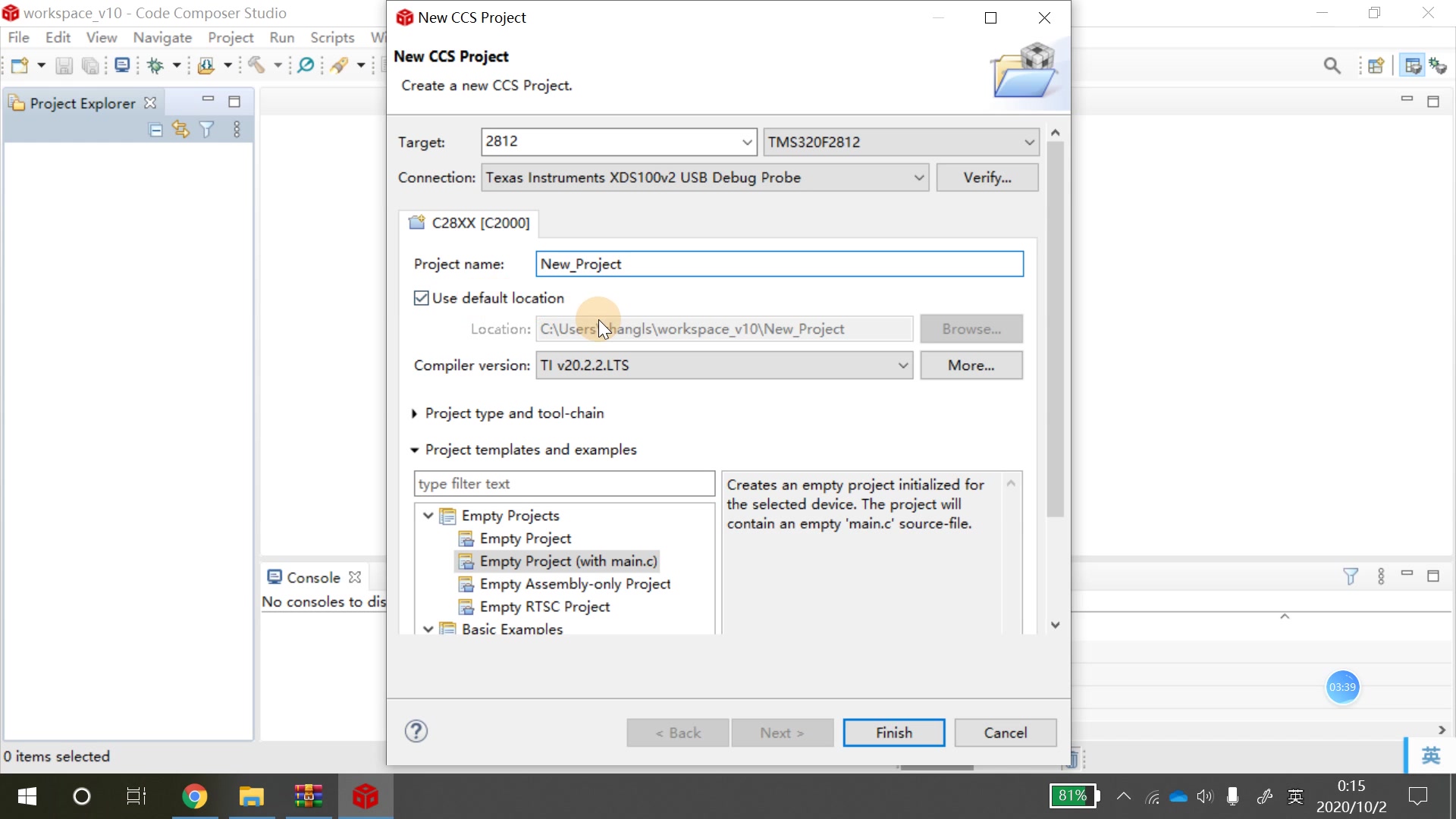Click the Verify... button

987,177
